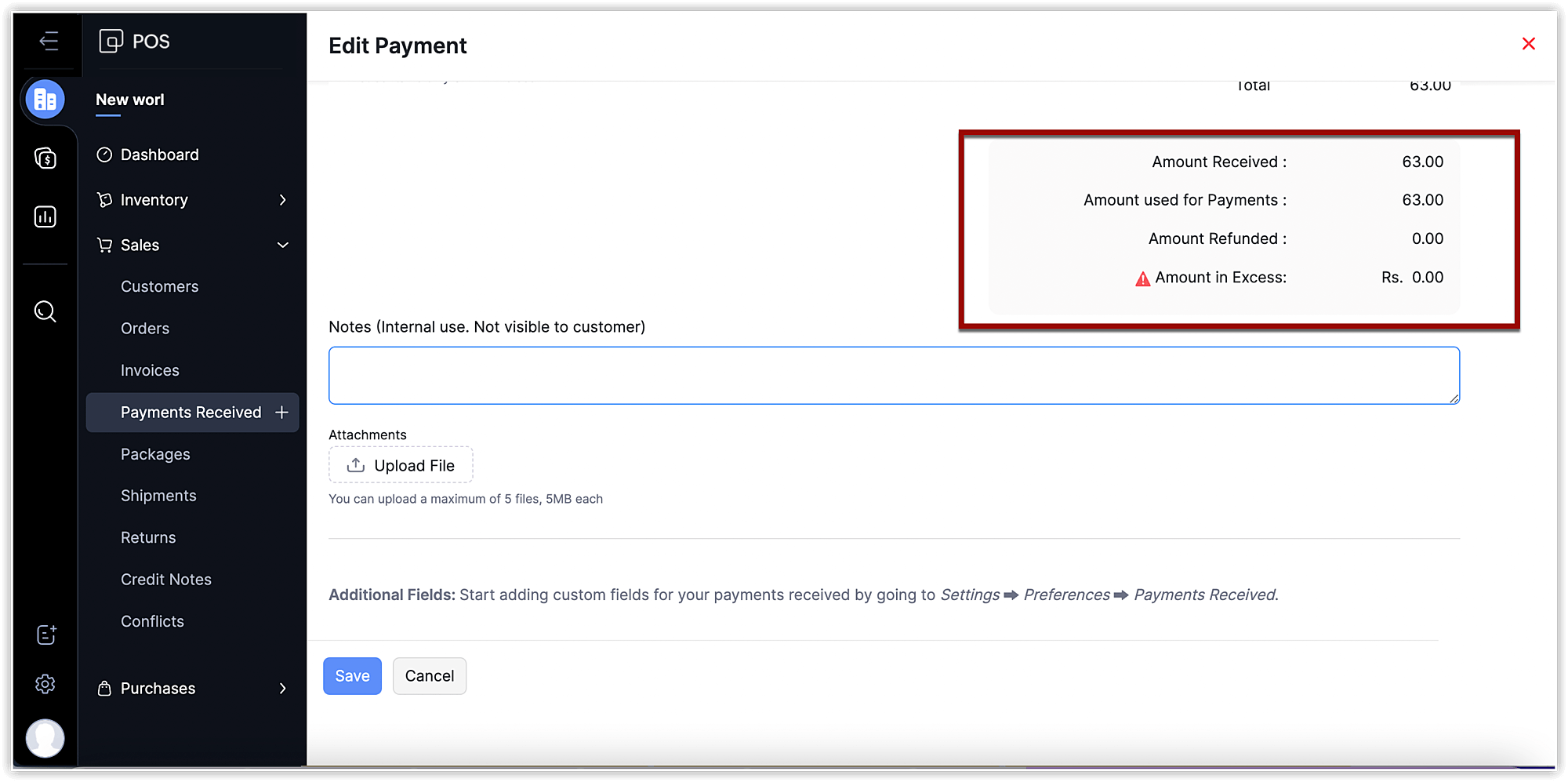This screenshot has width=1568, height=782.
Task: Select Credit Notes in the Sales menu
Action: click(x=165, y=579)
